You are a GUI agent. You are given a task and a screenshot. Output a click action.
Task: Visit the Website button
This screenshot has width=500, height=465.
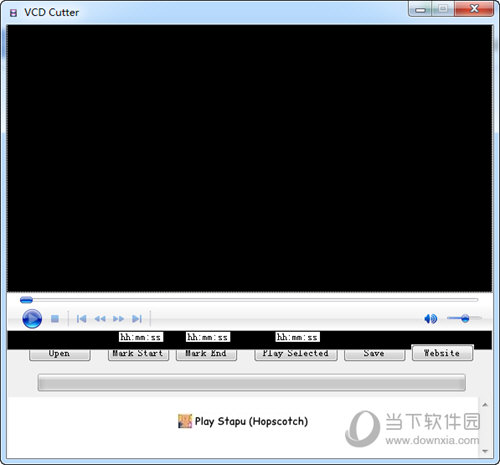[x=442, y=353]
